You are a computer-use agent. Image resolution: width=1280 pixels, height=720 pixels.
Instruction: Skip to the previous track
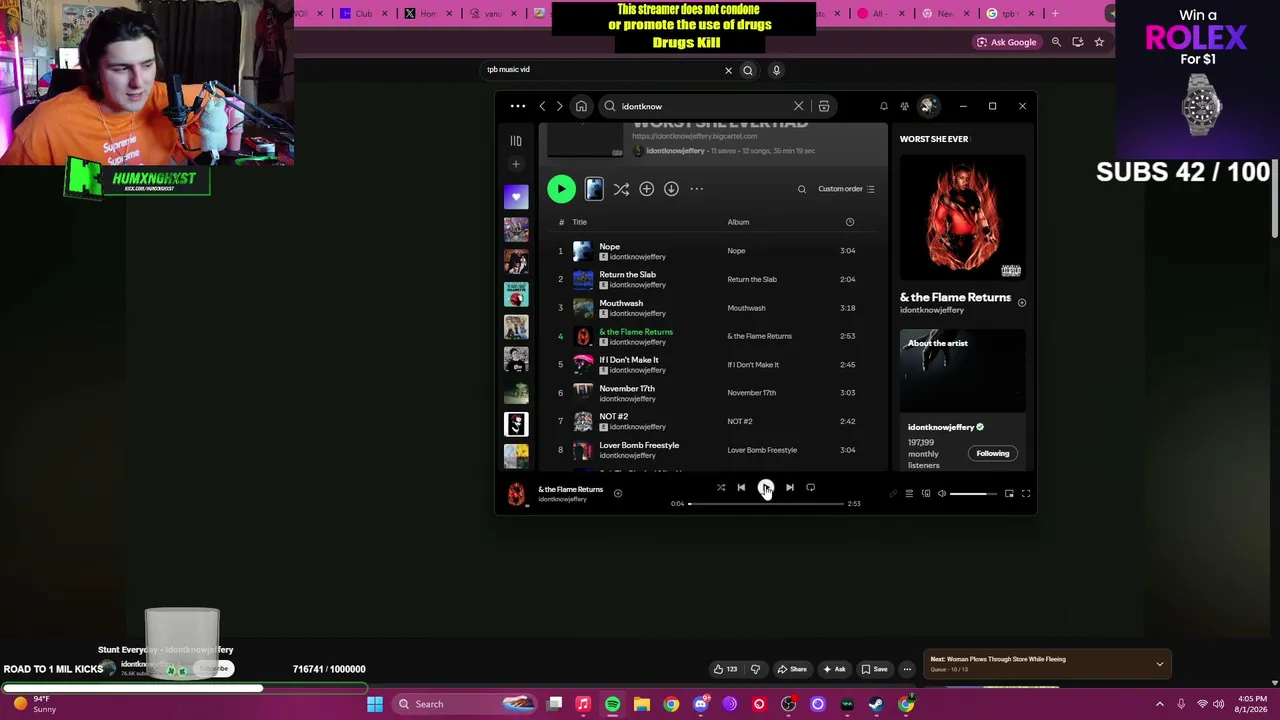(x=741, y=488)
